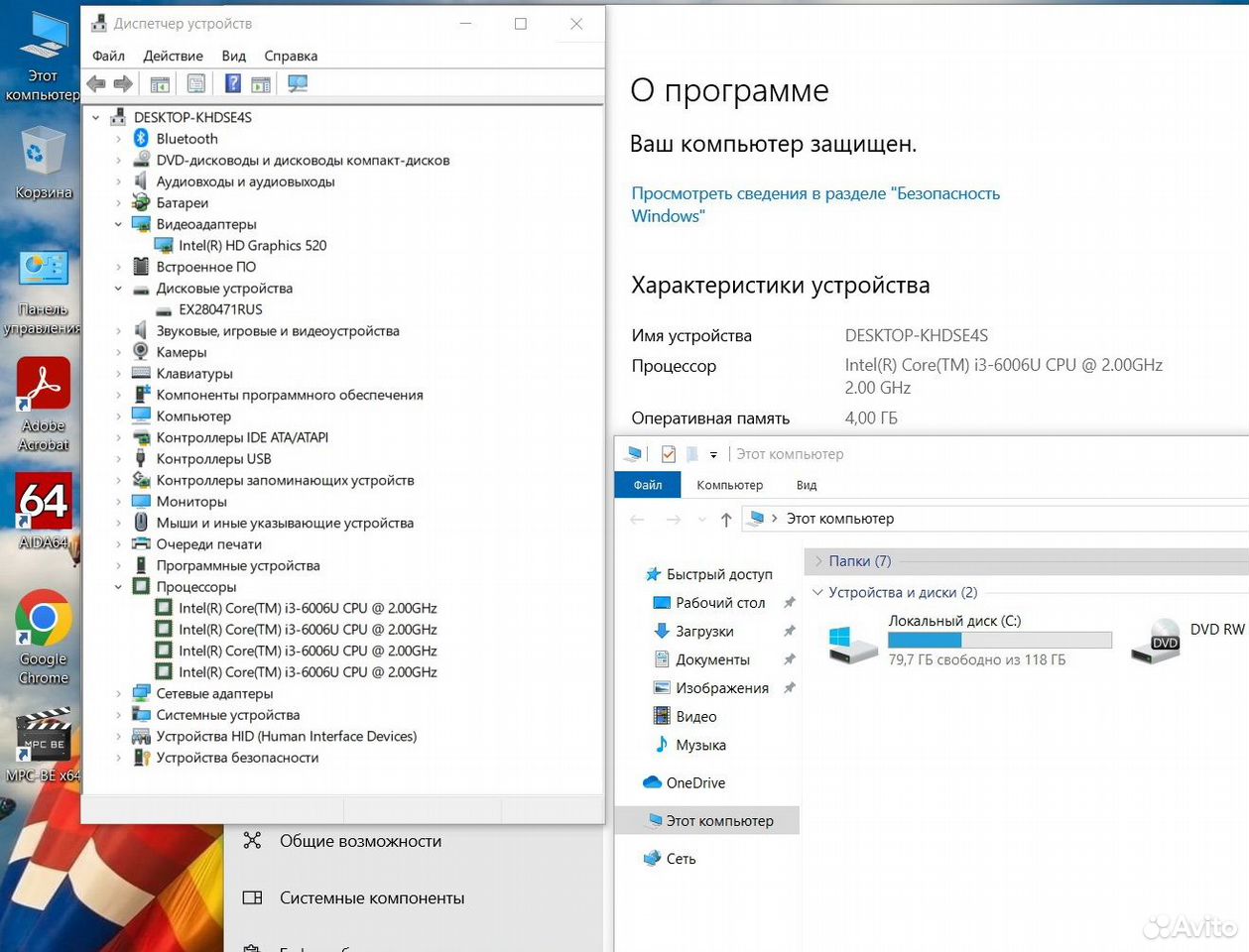The width and height of the screenshot is (1249, 952).
Task: Click Контроллеры IDE ATA/ATAPI icon
Action: pyautogui.click(x=141, y=437)
